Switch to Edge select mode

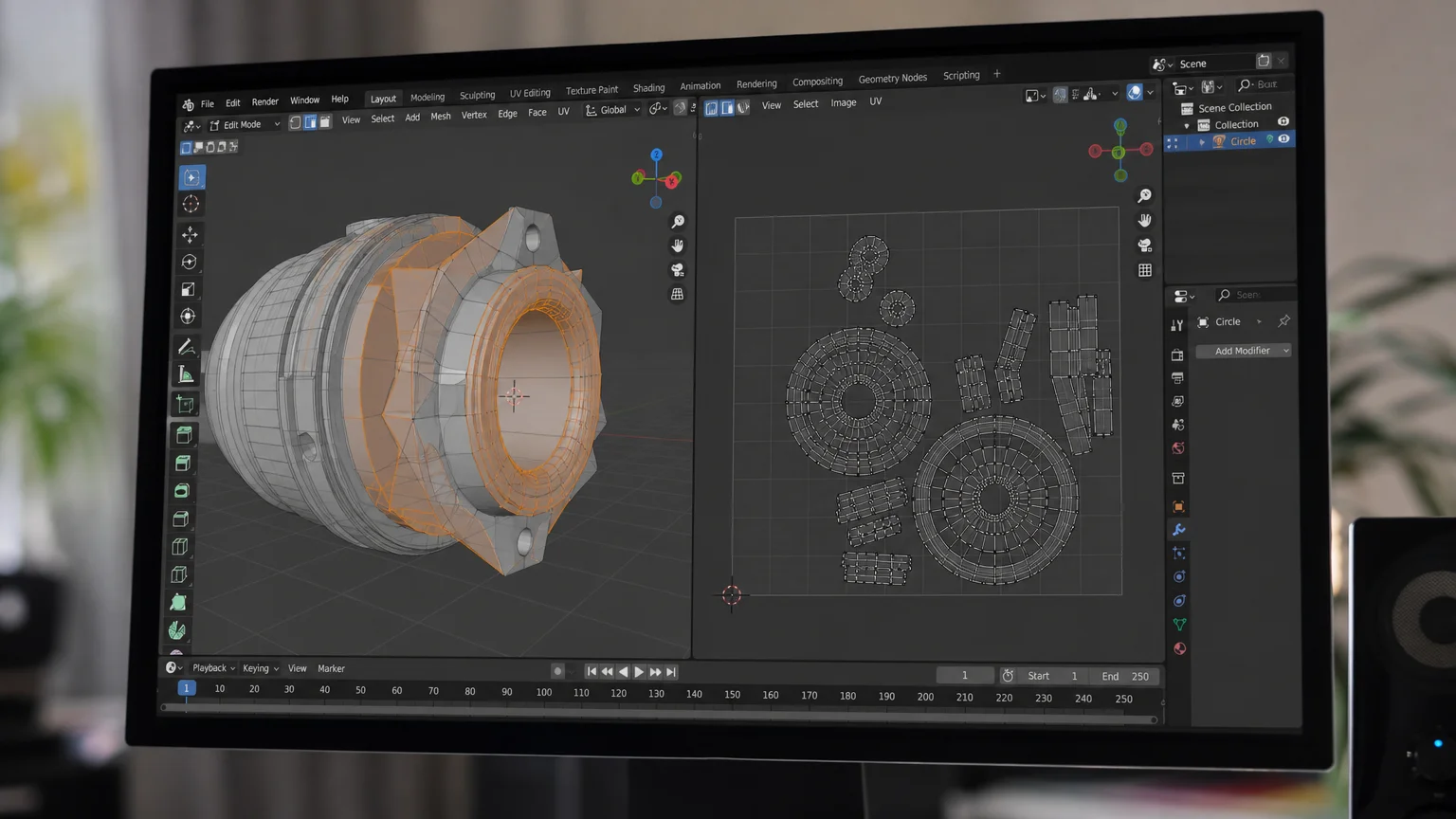tap(310, 122)
